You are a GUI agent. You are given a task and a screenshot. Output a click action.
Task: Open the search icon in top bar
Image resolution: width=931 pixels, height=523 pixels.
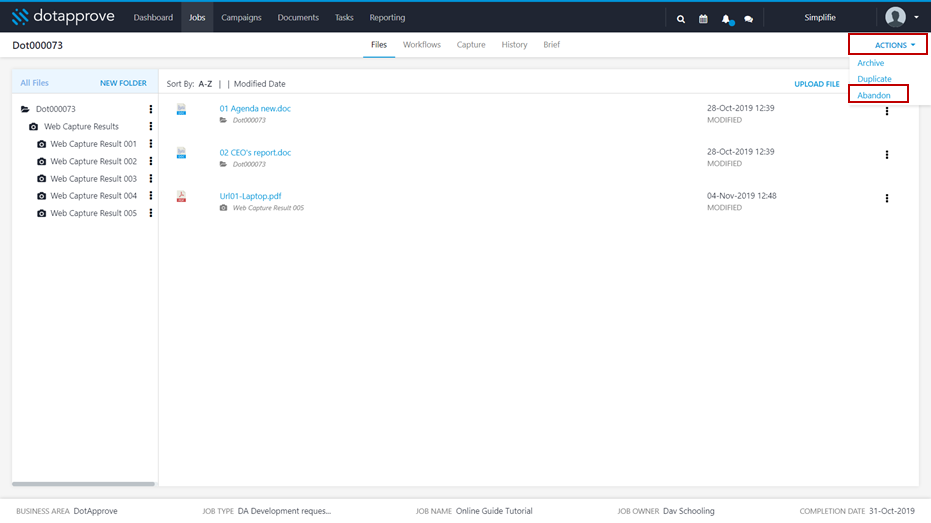click(681, 19)
